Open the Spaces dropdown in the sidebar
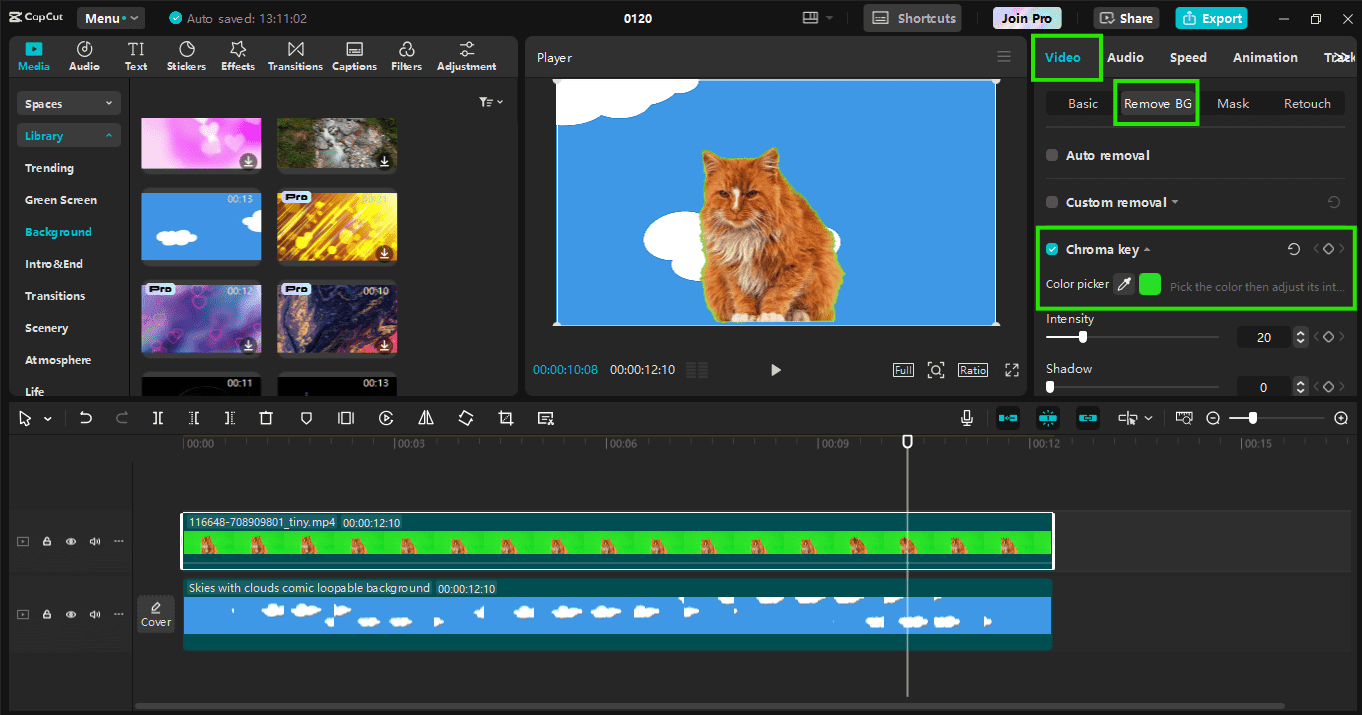Screen dimensions: 1362x715 tap(68, 103)
